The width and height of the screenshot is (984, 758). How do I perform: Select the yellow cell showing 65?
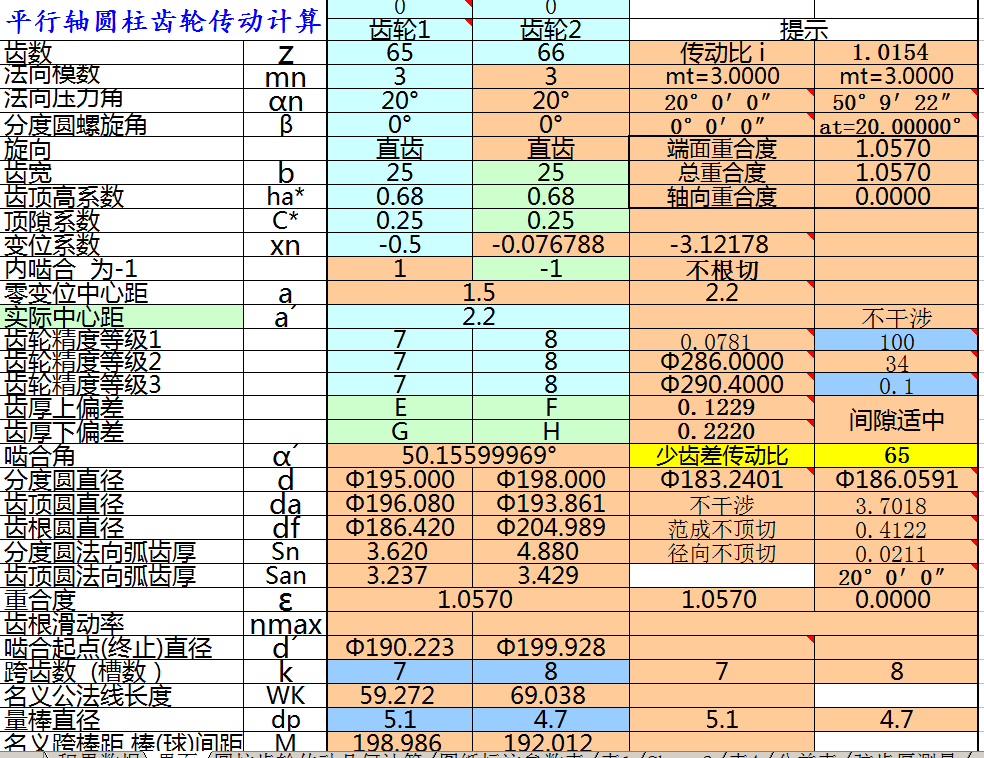click(896, 456)
